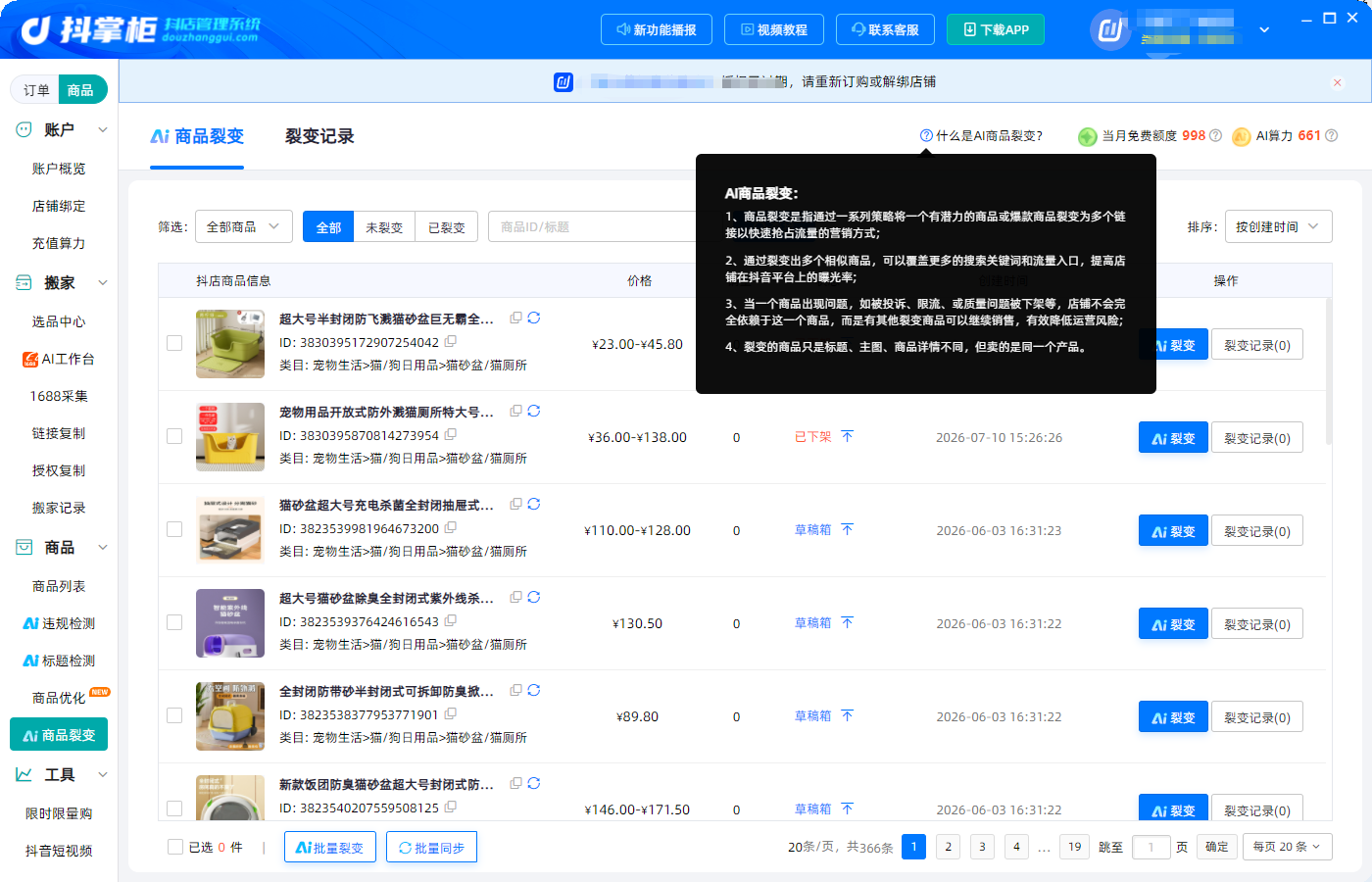Click the 下载APP button
Screen dimensions: 1372x882
coord(996,29)
